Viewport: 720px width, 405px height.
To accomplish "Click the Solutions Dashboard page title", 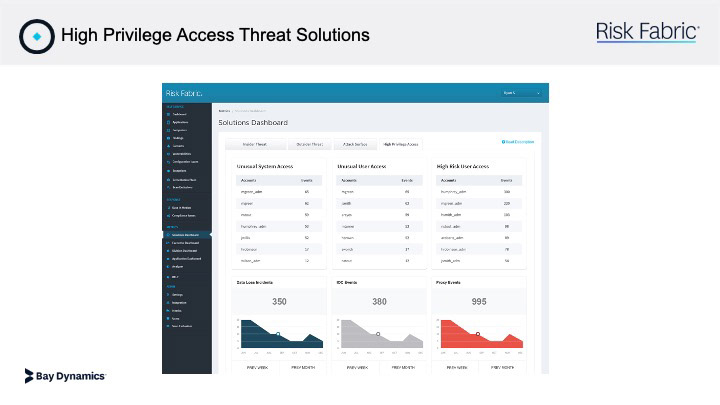I will [253, 123].
